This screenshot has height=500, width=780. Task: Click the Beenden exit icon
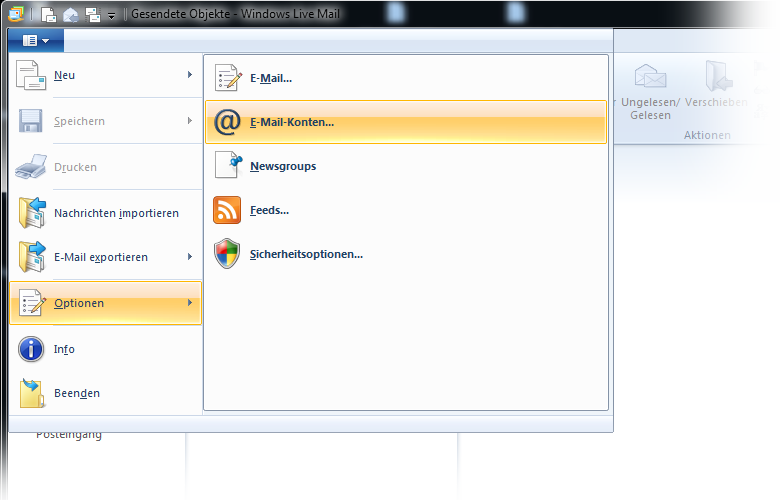click(x=32, y=393)
